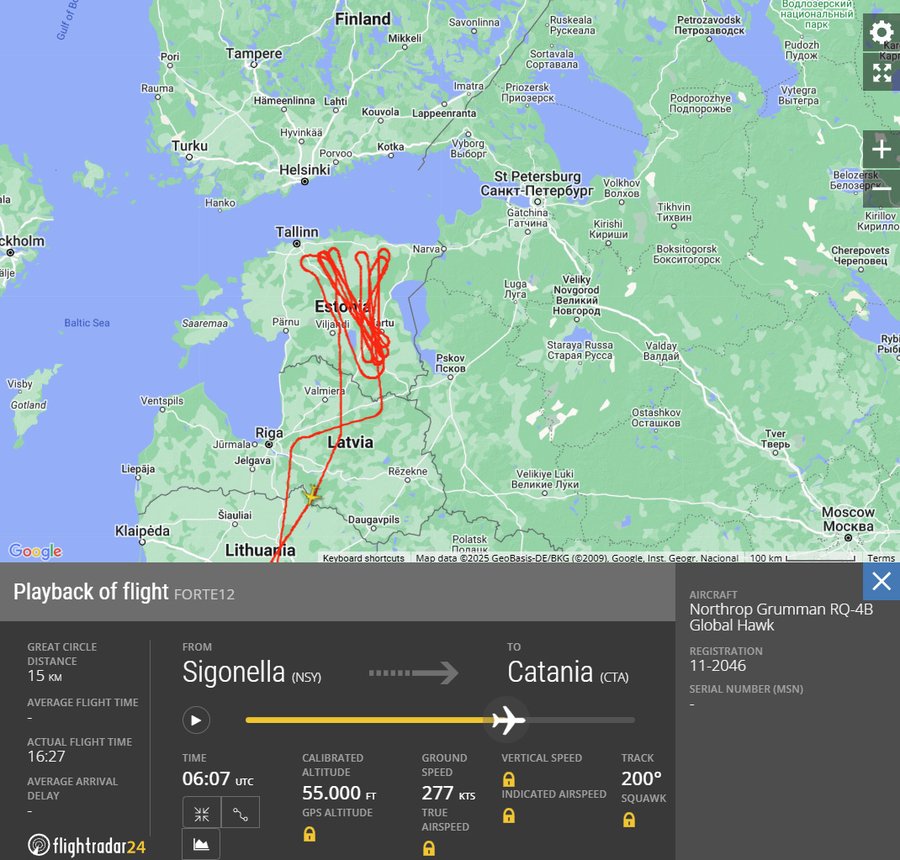Click the Flightradar24 logo

[87, 845]
